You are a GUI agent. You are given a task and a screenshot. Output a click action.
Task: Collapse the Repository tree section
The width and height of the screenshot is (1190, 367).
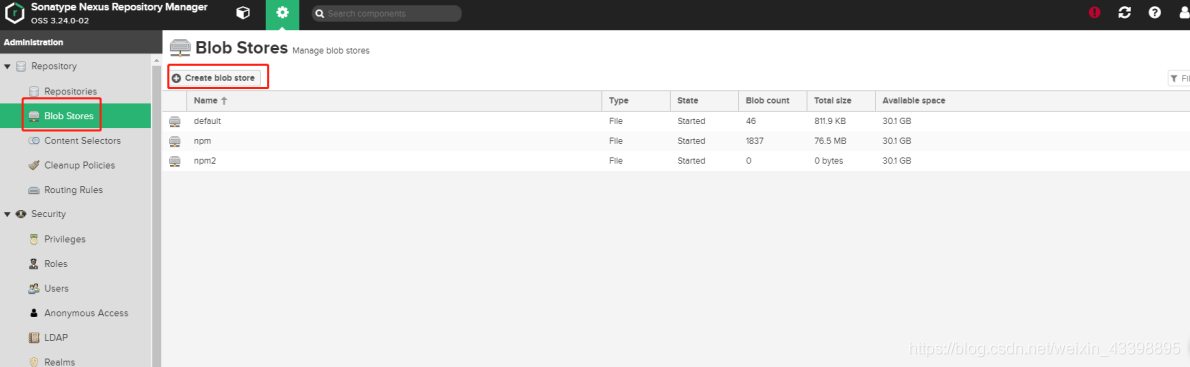coord(8,67)
